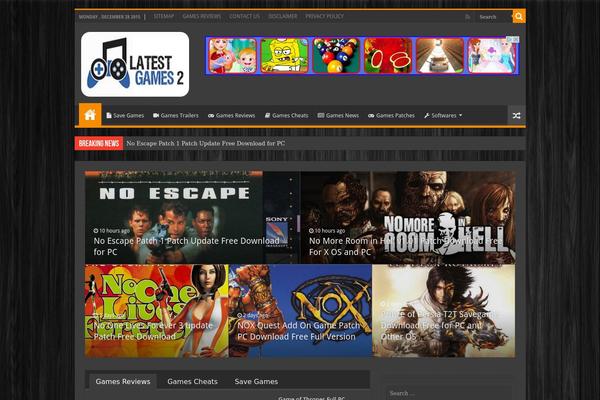Open the Privacy Policy link

click(324, 16)
